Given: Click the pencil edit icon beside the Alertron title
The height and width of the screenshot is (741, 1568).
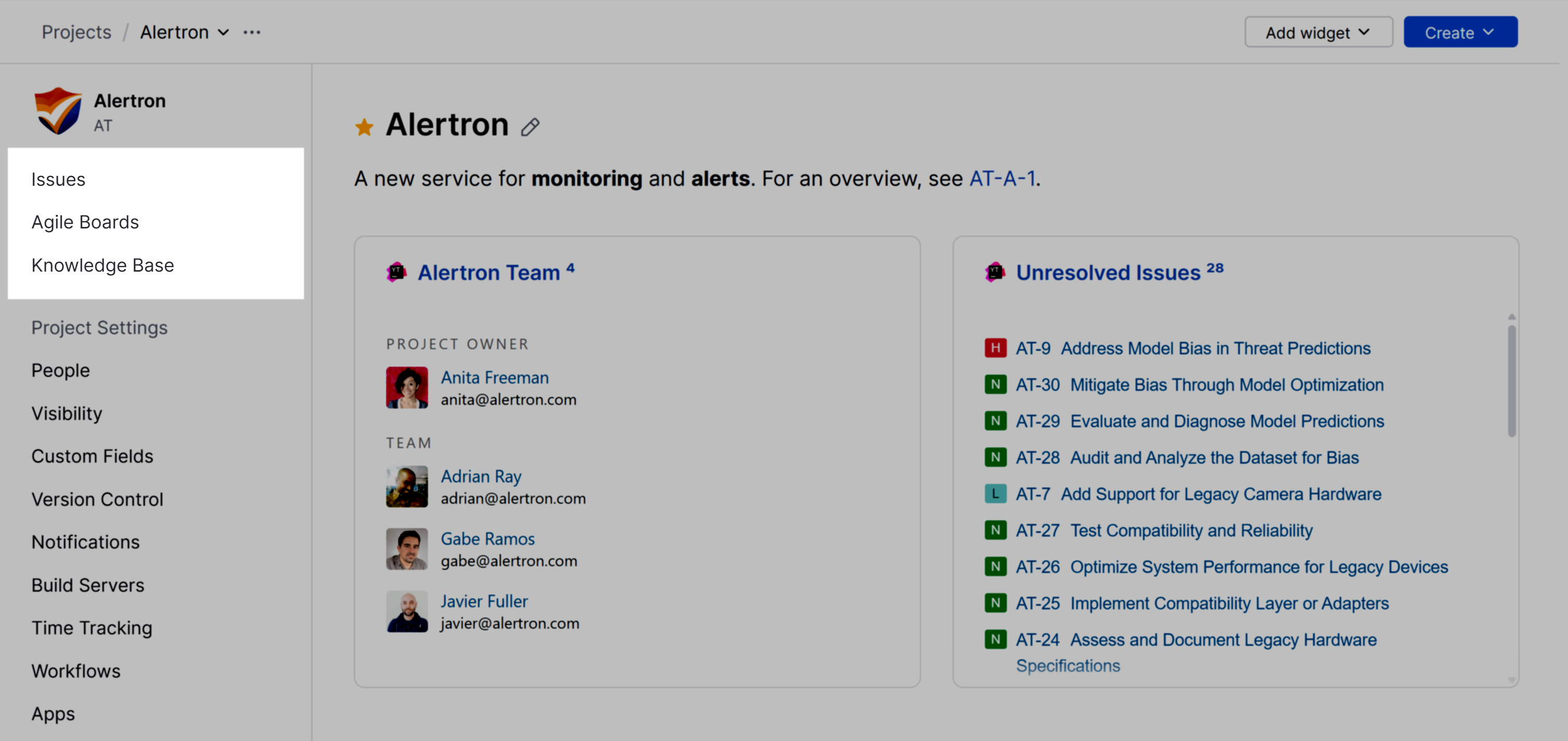Looking at the screenshot, I should click(x=529, y=126).
